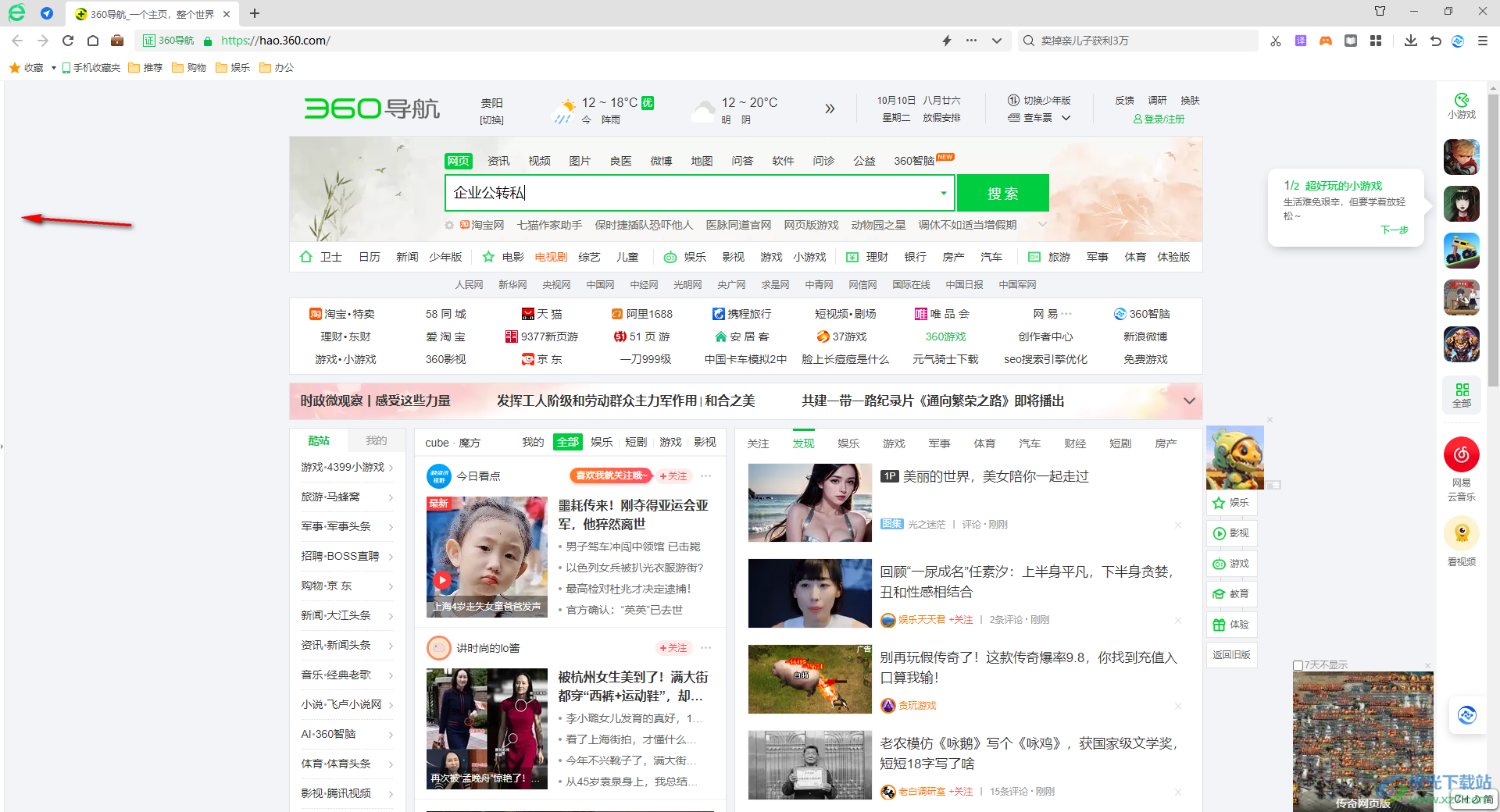Click the 360导航 logo
Screen dimensions: 1500x812
[x=372, y=109]
